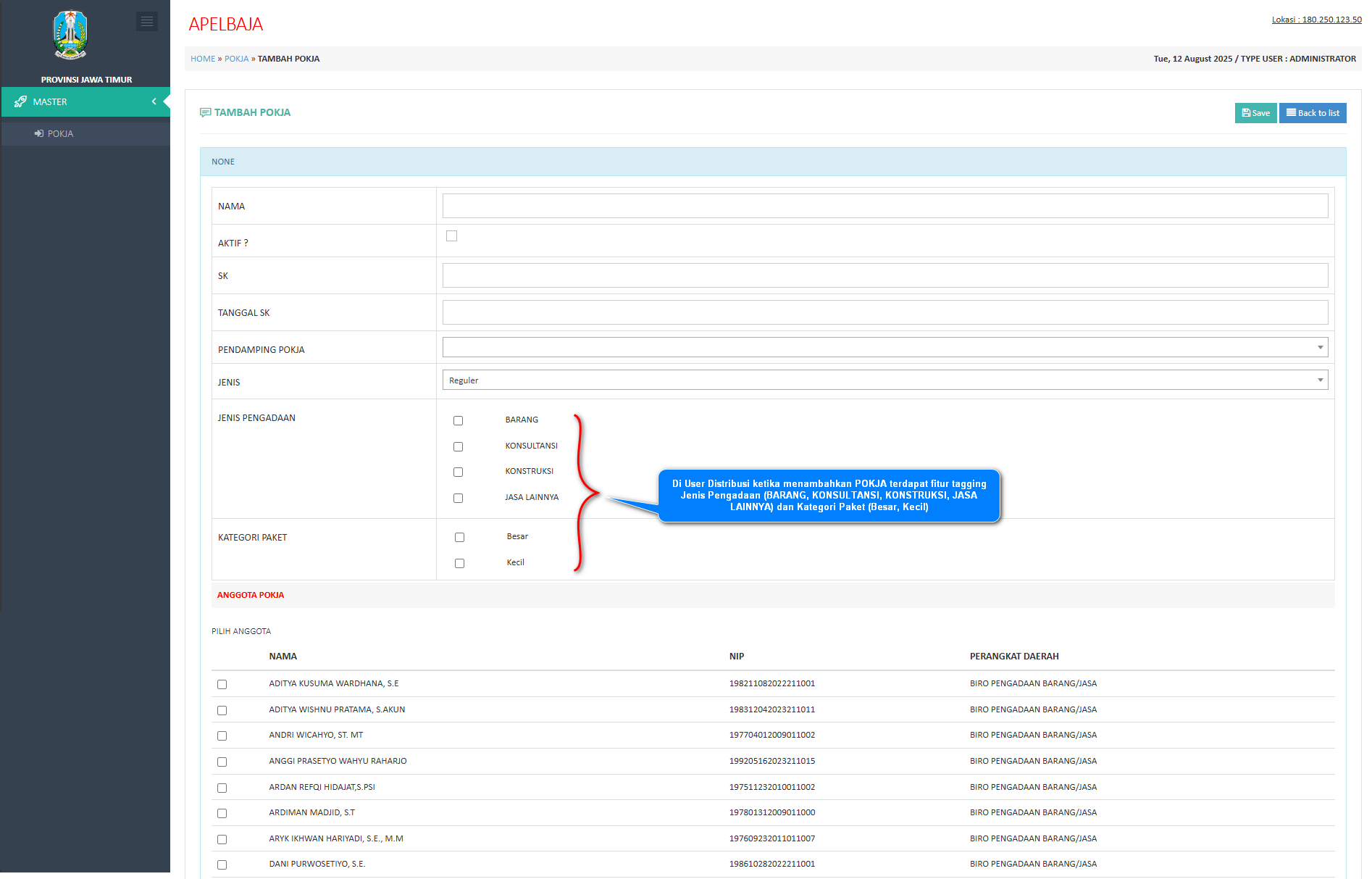Open the JENIS dropdown showing Reguler
The width and height of the screenshot is (1372, 879).
click(x=884, y=380)
